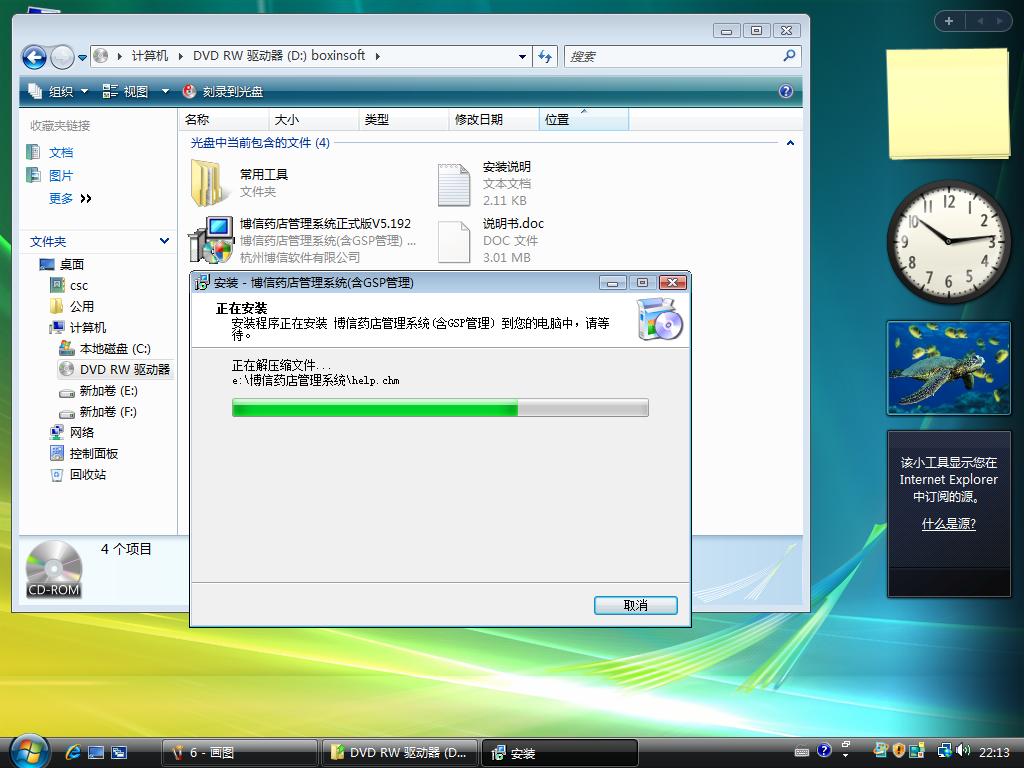This screenshot has width=1024, height=768.
Task: Collapse the 文件夹 folders pane
Action: (x=164, y=241)
